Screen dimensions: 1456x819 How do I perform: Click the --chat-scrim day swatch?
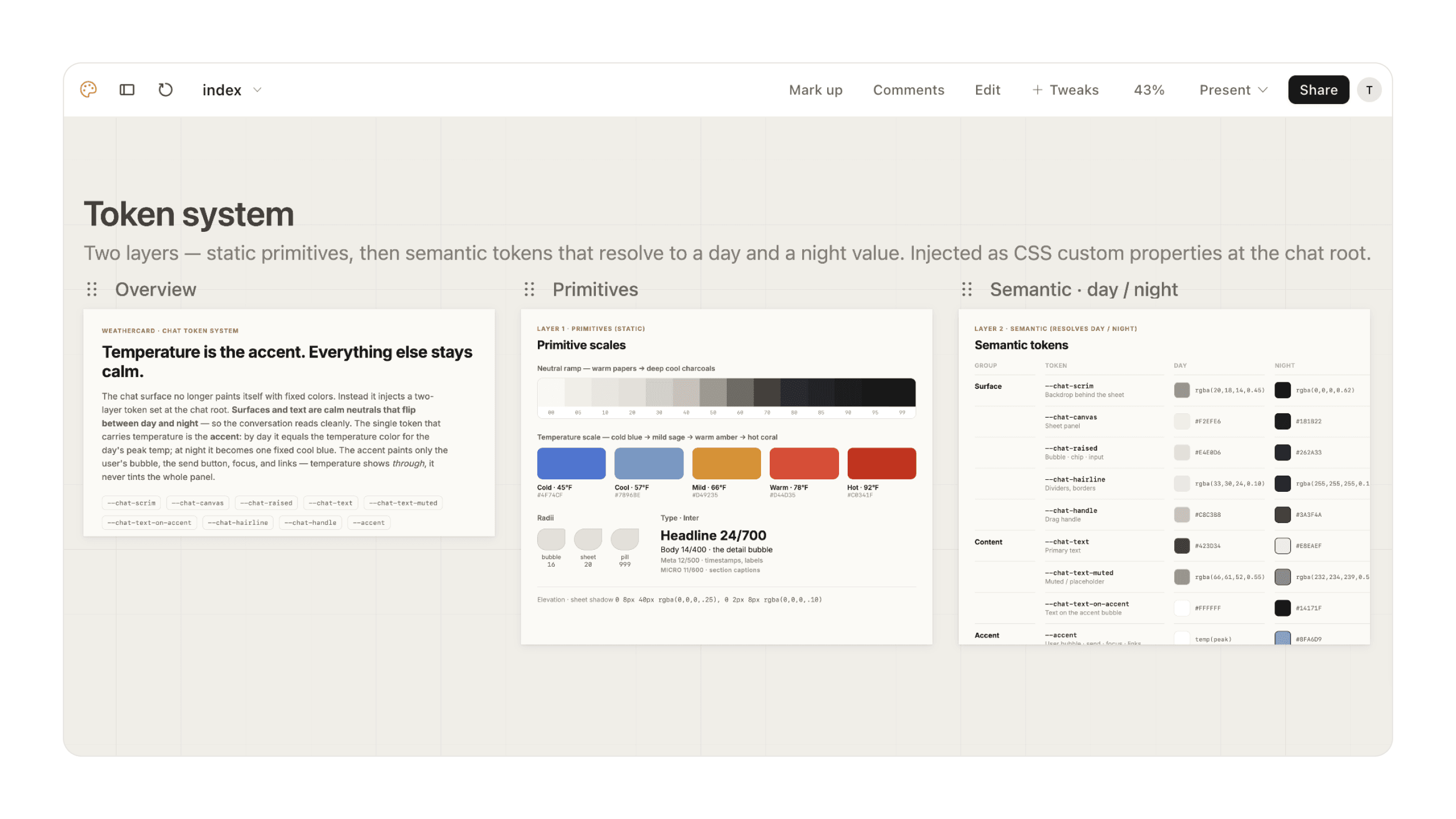click(1181, 390)
